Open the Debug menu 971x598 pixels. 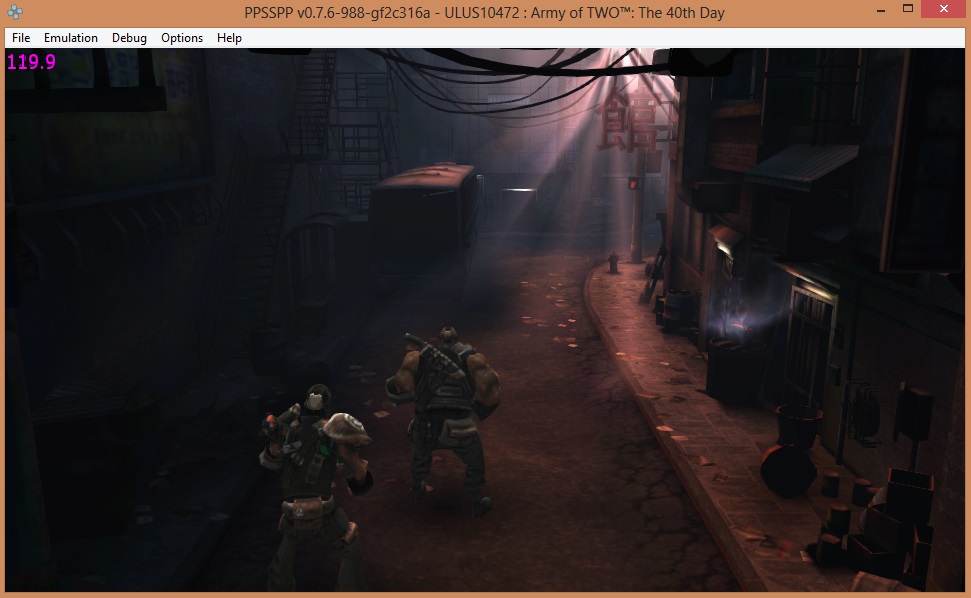129,38
